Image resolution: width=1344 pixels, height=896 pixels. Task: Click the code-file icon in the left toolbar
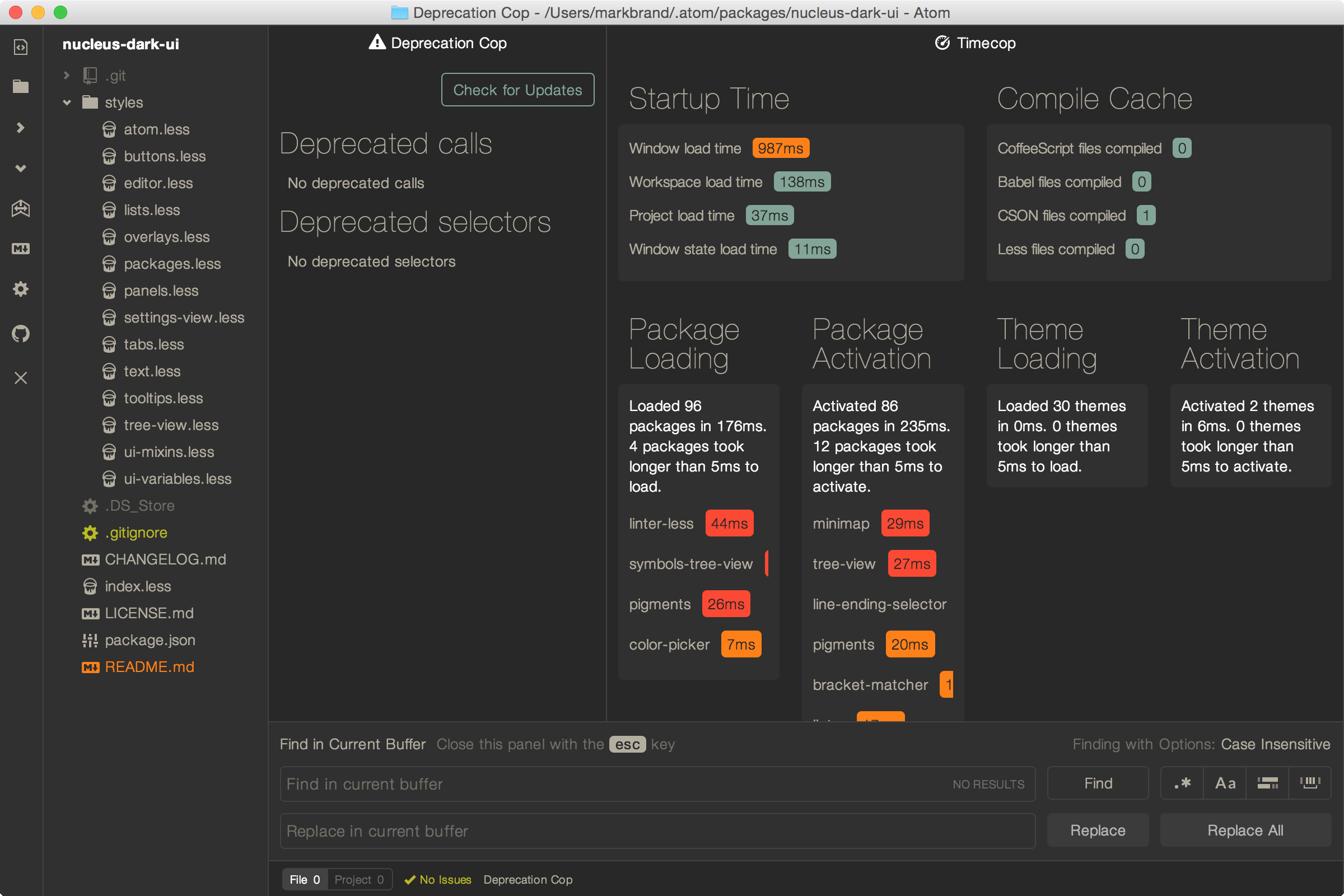(x=21, y=47)
